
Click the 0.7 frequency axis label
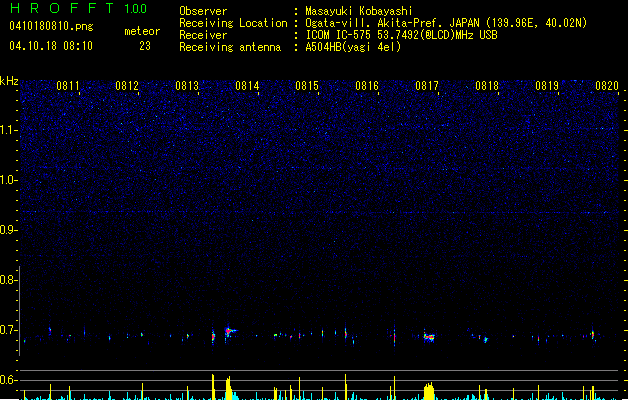coord(8,330)
